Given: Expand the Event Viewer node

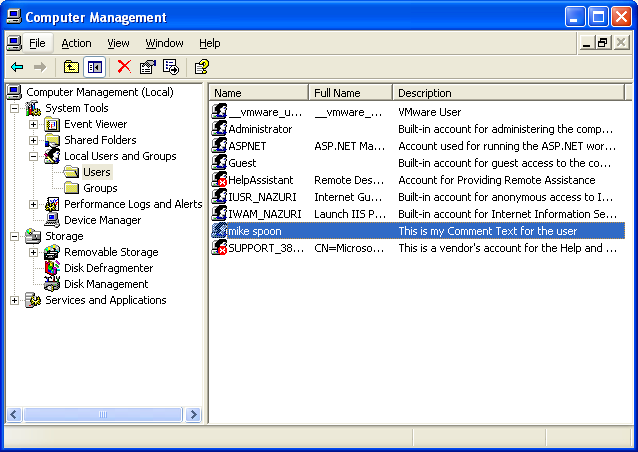Looking at the screenshot, I should [33, 124].
